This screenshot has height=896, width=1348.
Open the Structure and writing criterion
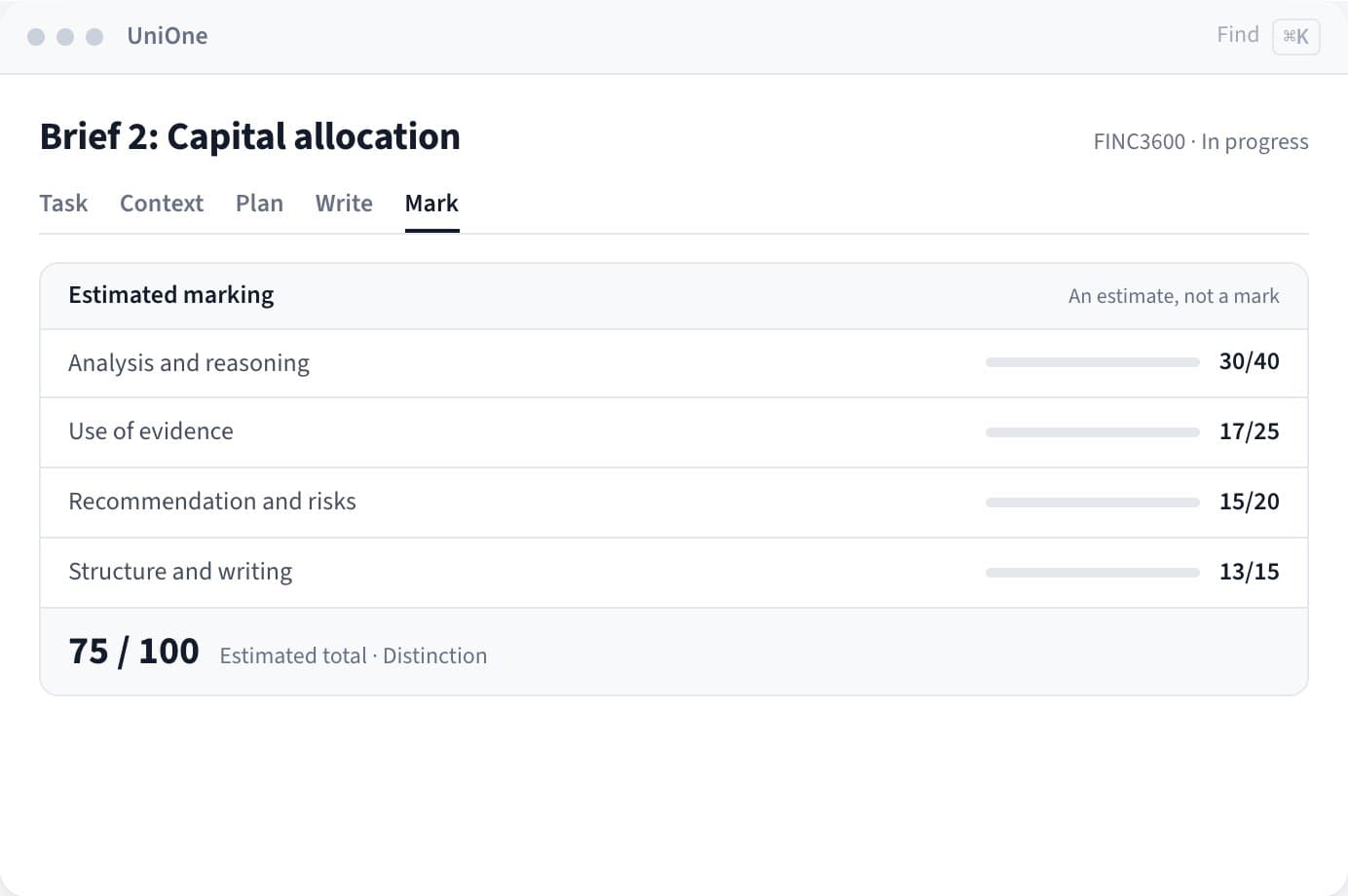click(x=674, y=573)
